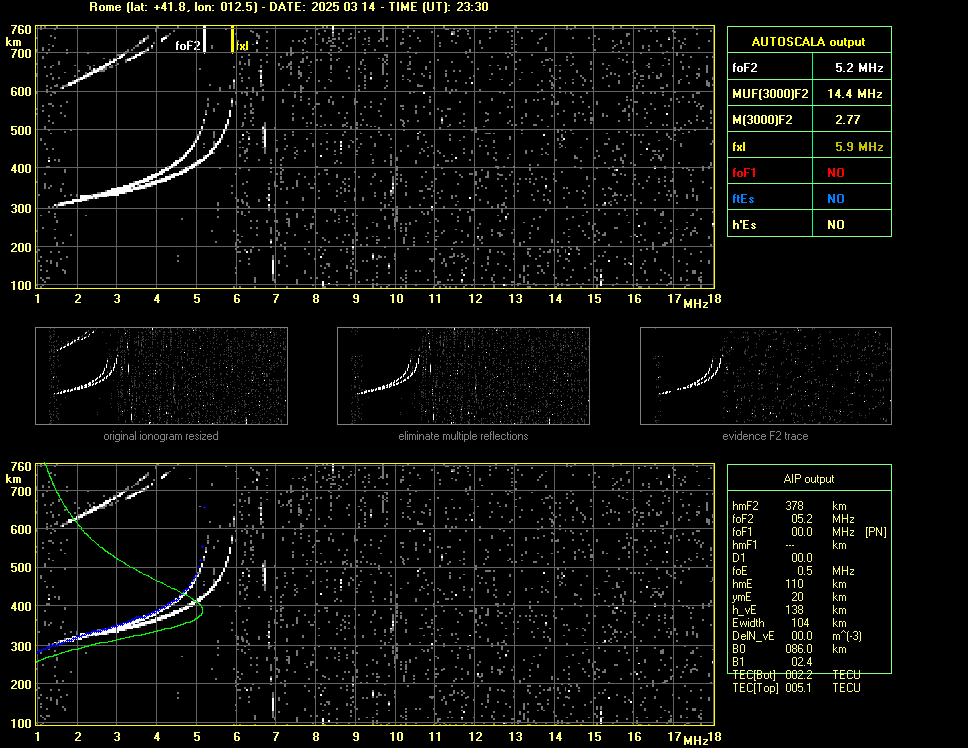Click the h'Es label in the table
The image size is (968, 748).
[744, 225]
